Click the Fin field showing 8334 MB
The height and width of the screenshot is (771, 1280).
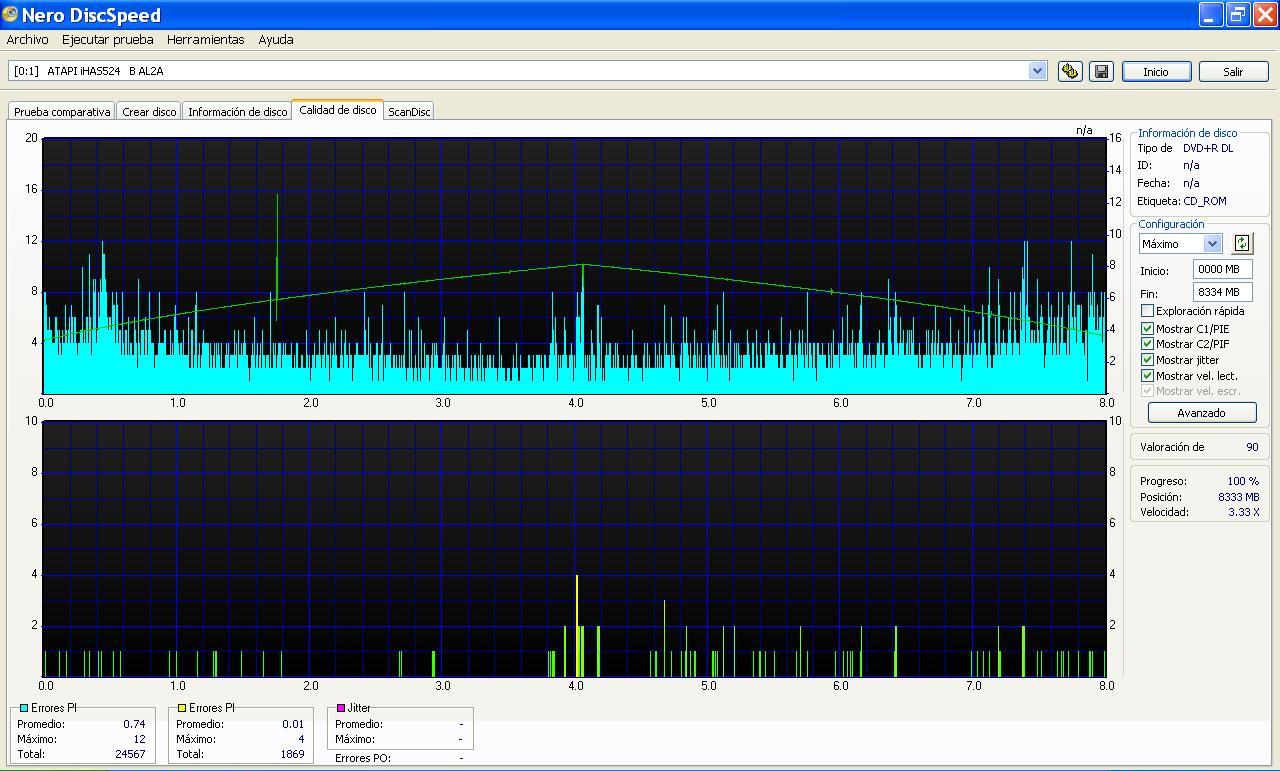1221,292
